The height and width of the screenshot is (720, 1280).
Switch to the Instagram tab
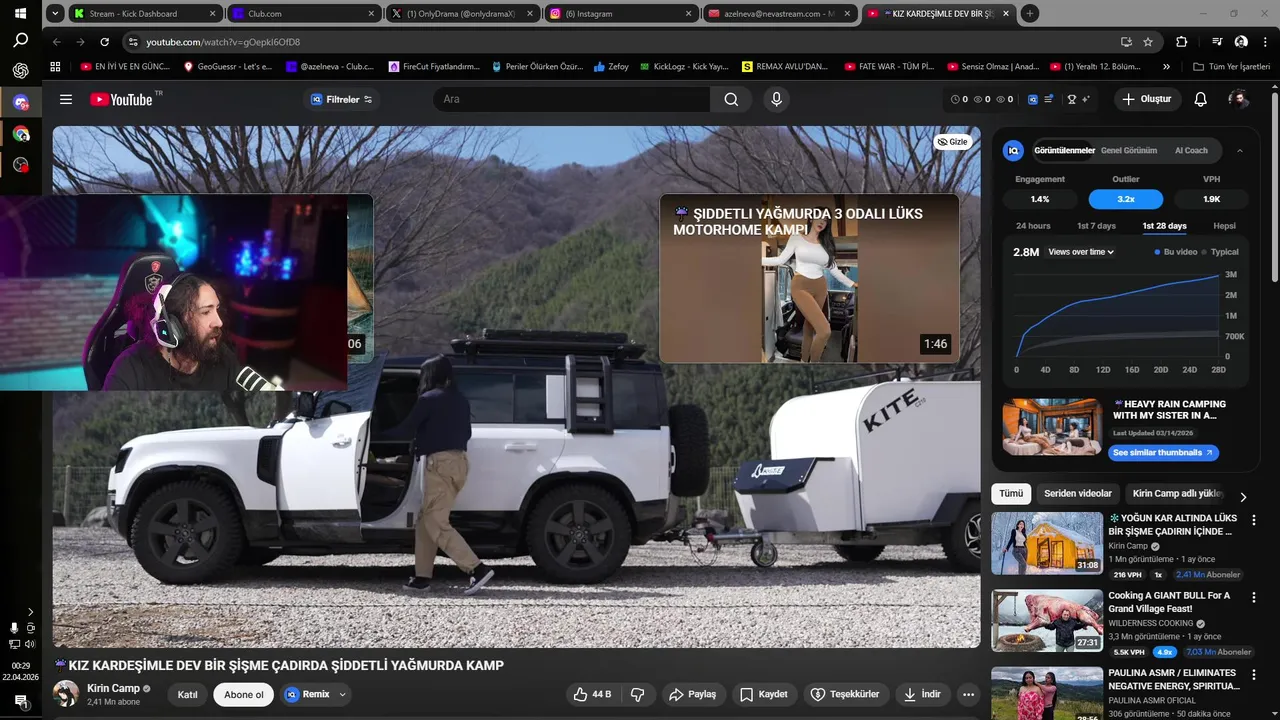(621, 13)
